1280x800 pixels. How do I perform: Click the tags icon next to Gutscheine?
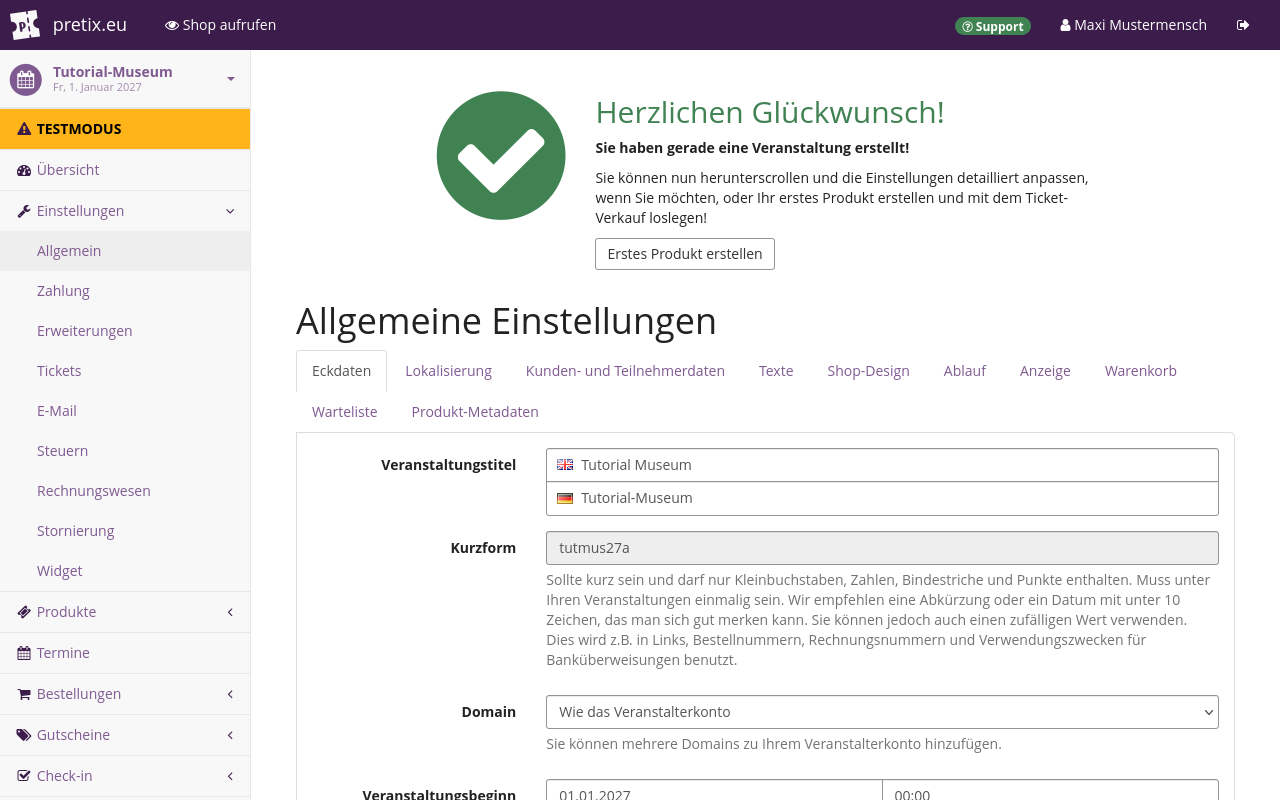[x=24, y=735]
